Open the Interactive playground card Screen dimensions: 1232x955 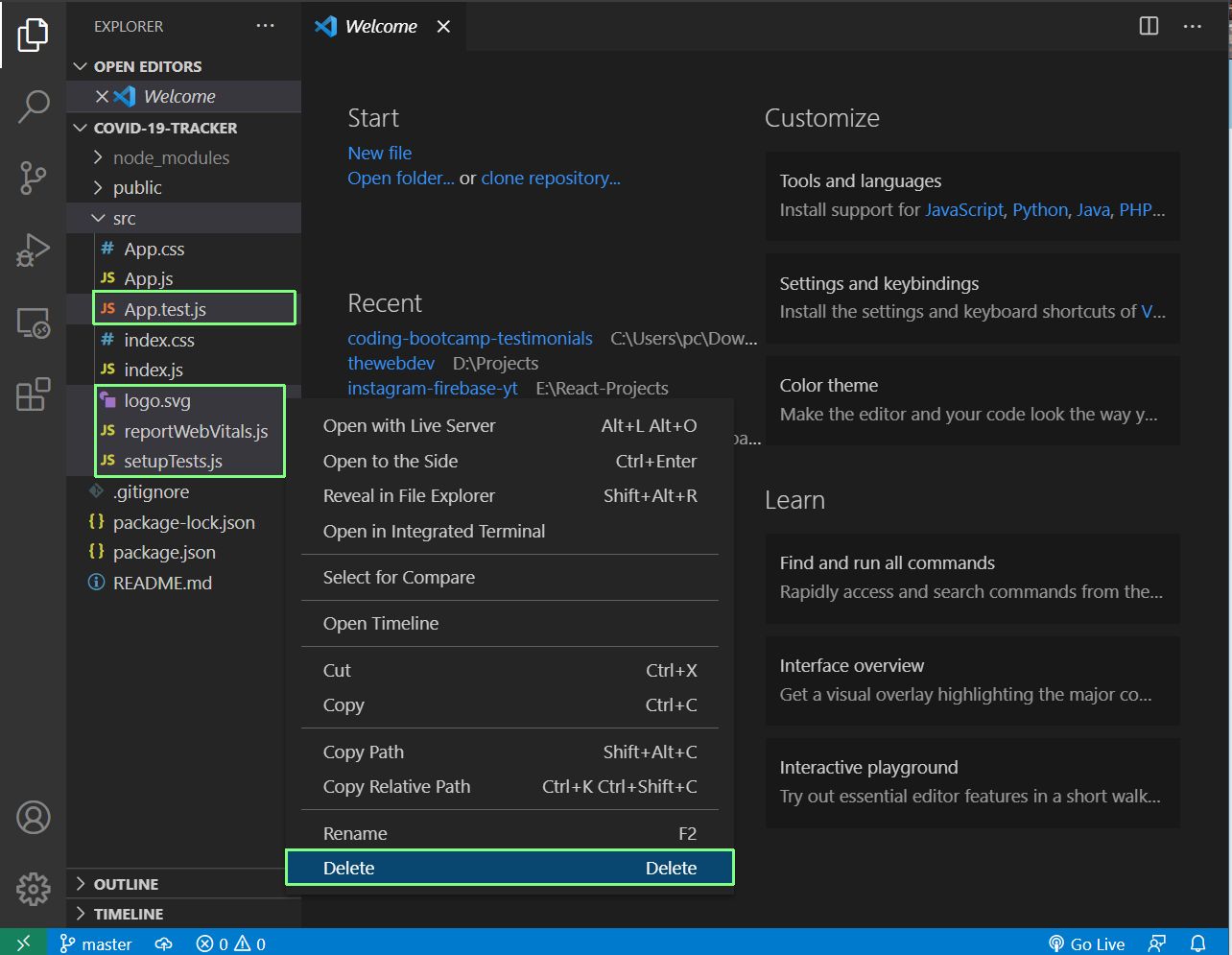[x=973, y=782]
